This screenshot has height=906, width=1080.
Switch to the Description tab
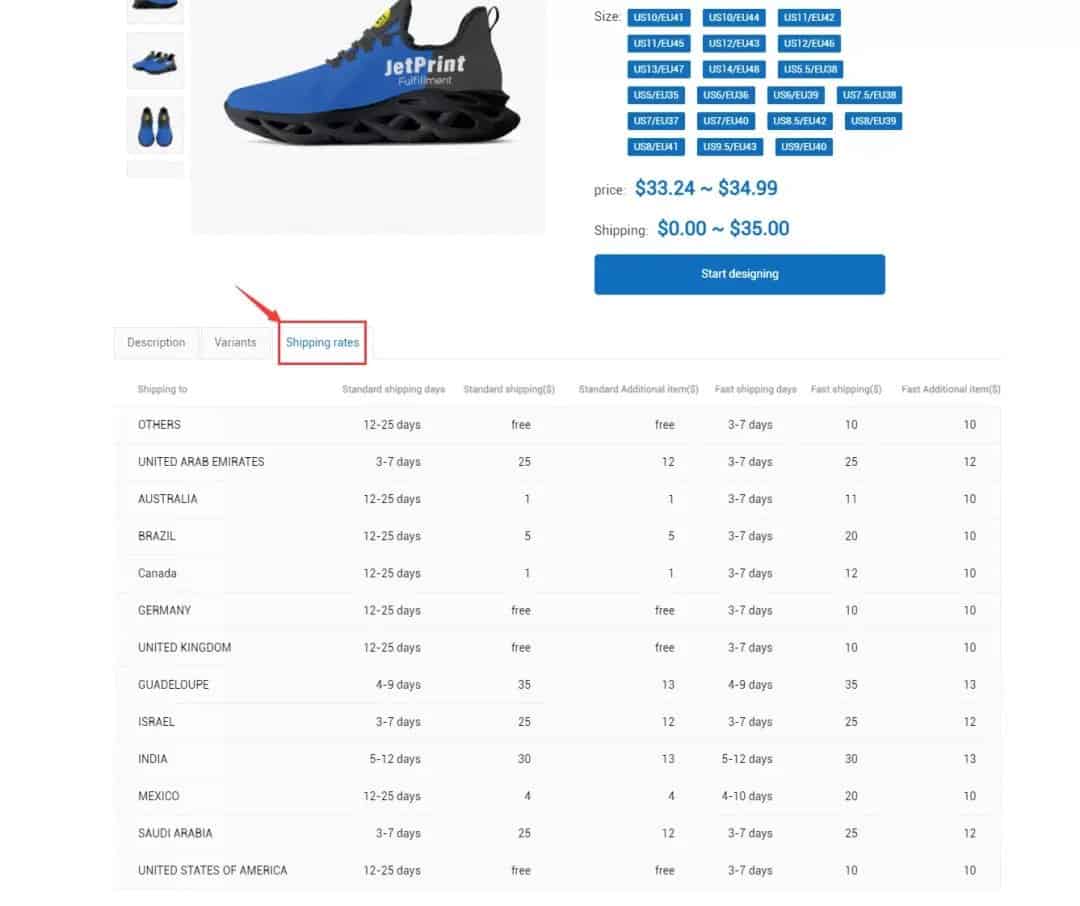156,342
